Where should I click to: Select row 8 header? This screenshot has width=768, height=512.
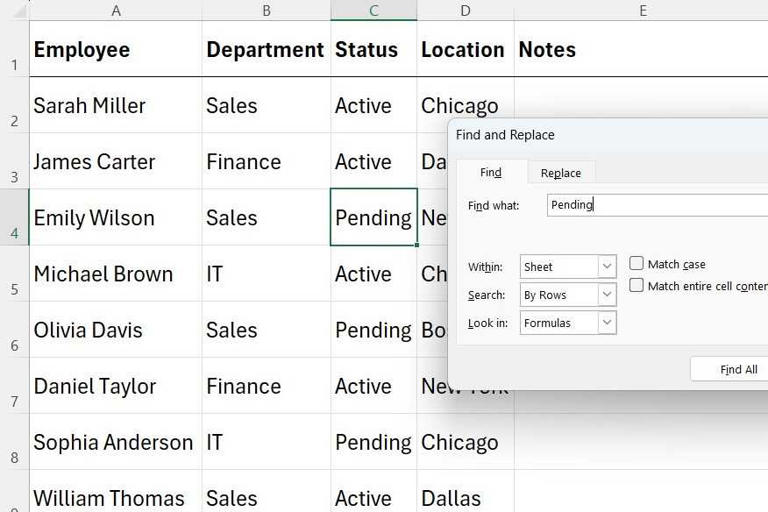click(15, 441)
